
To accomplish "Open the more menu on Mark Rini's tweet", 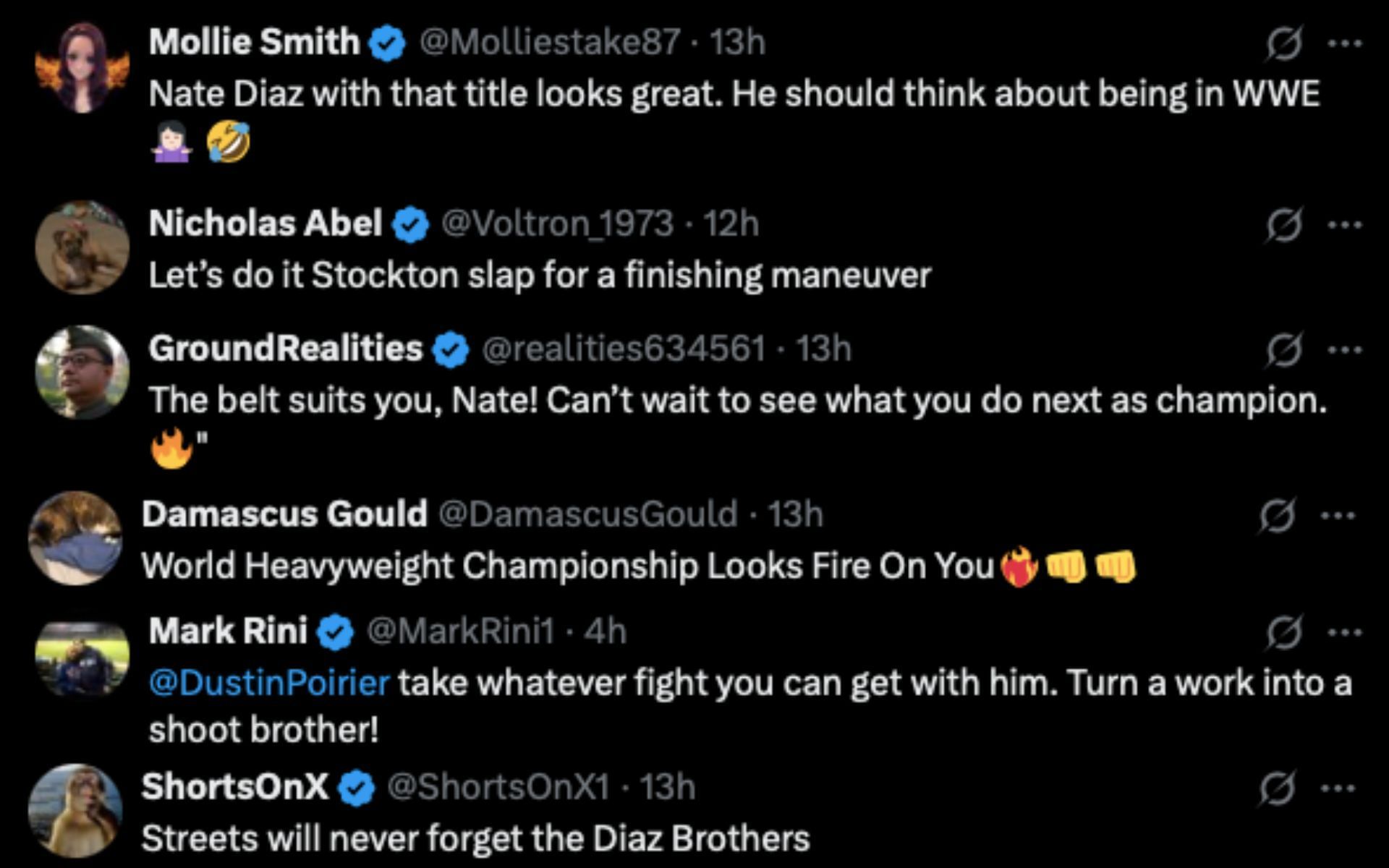I will click(1345, 633).
